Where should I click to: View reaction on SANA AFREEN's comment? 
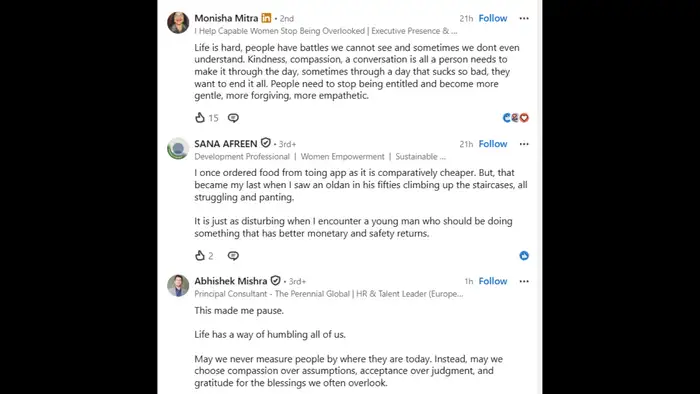pos(524,256)
